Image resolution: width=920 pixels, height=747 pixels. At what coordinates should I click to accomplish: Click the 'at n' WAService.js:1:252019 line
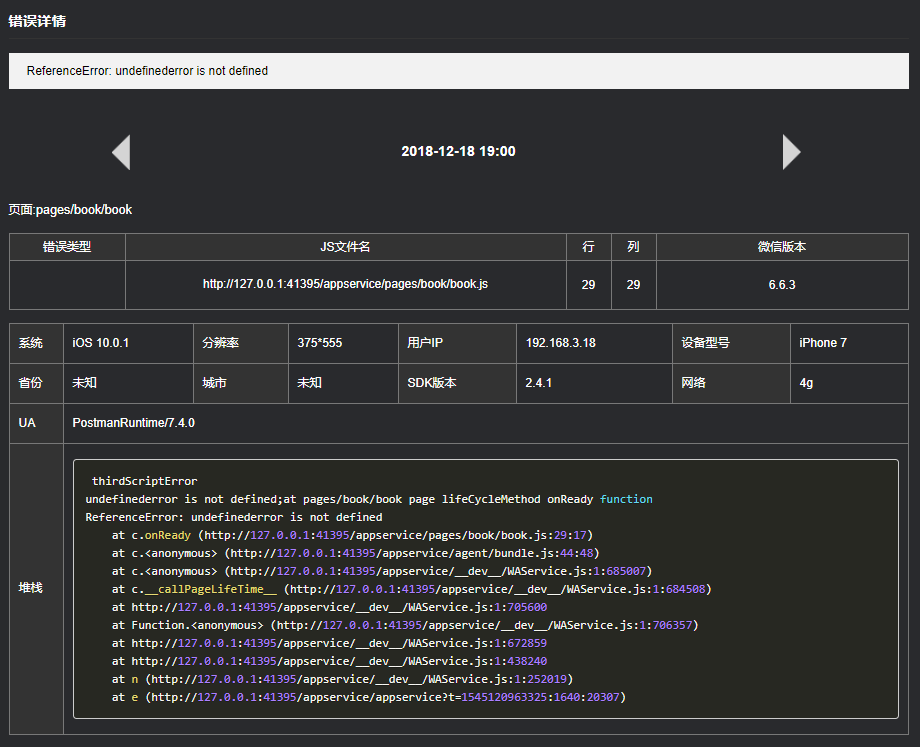[x=342, y=680]
